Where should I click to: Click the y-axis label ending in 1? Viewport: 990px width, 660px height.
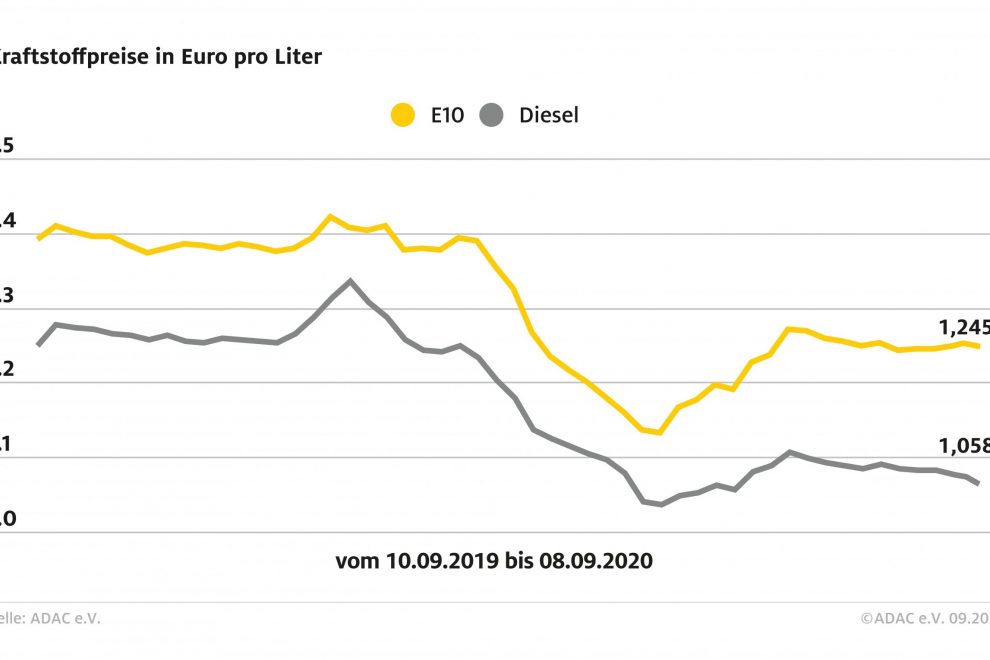(x=6, y=444)
